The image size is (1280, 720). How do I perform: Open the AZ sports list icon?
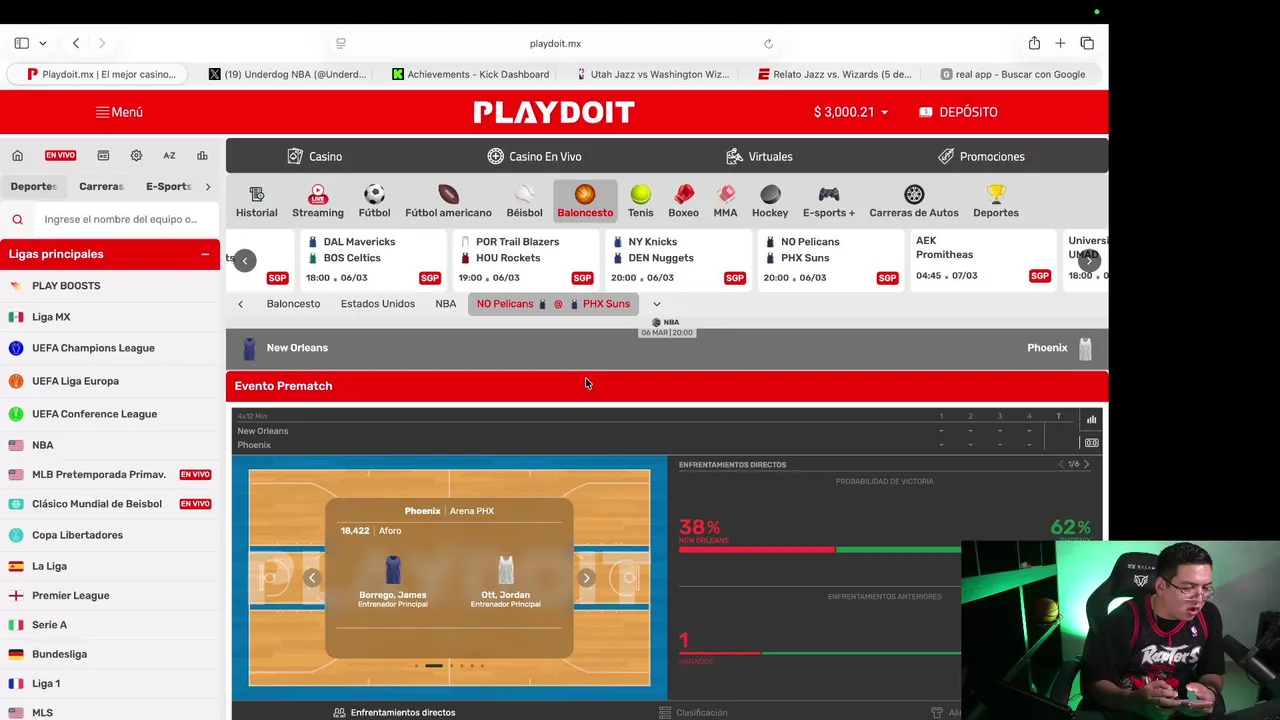pos(169,156)
